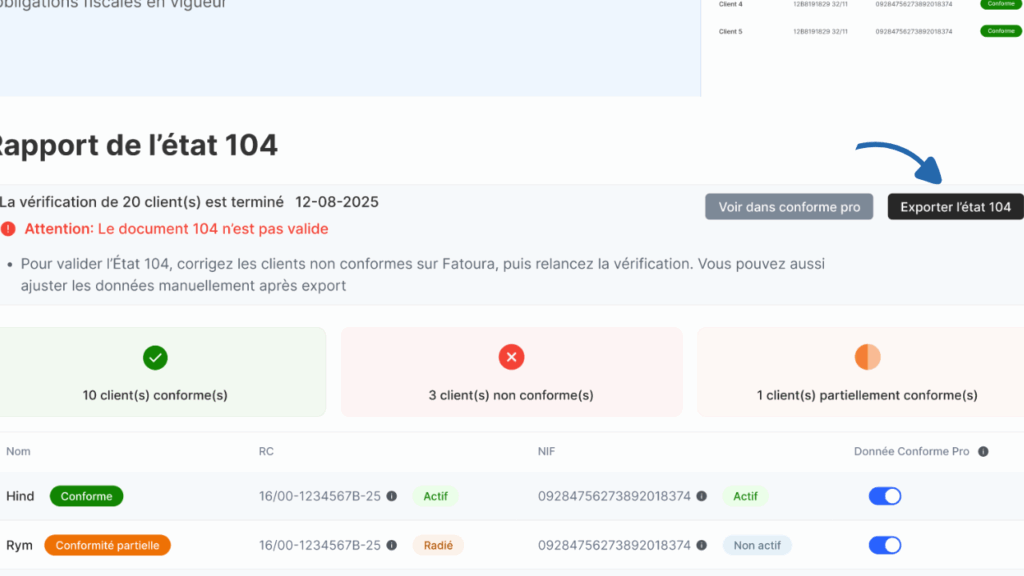Click the orange half-circle partial conformity icon

(x=867, y=357)
